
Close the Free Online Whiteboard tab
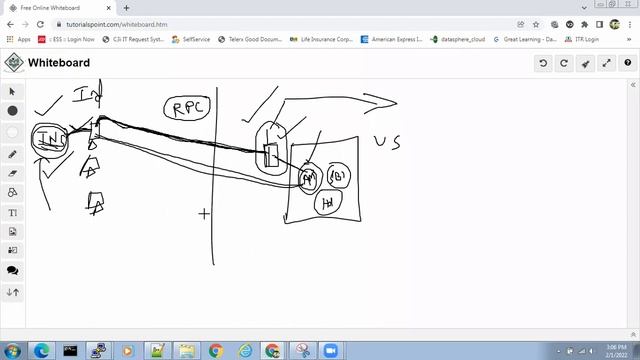(109, 8)
